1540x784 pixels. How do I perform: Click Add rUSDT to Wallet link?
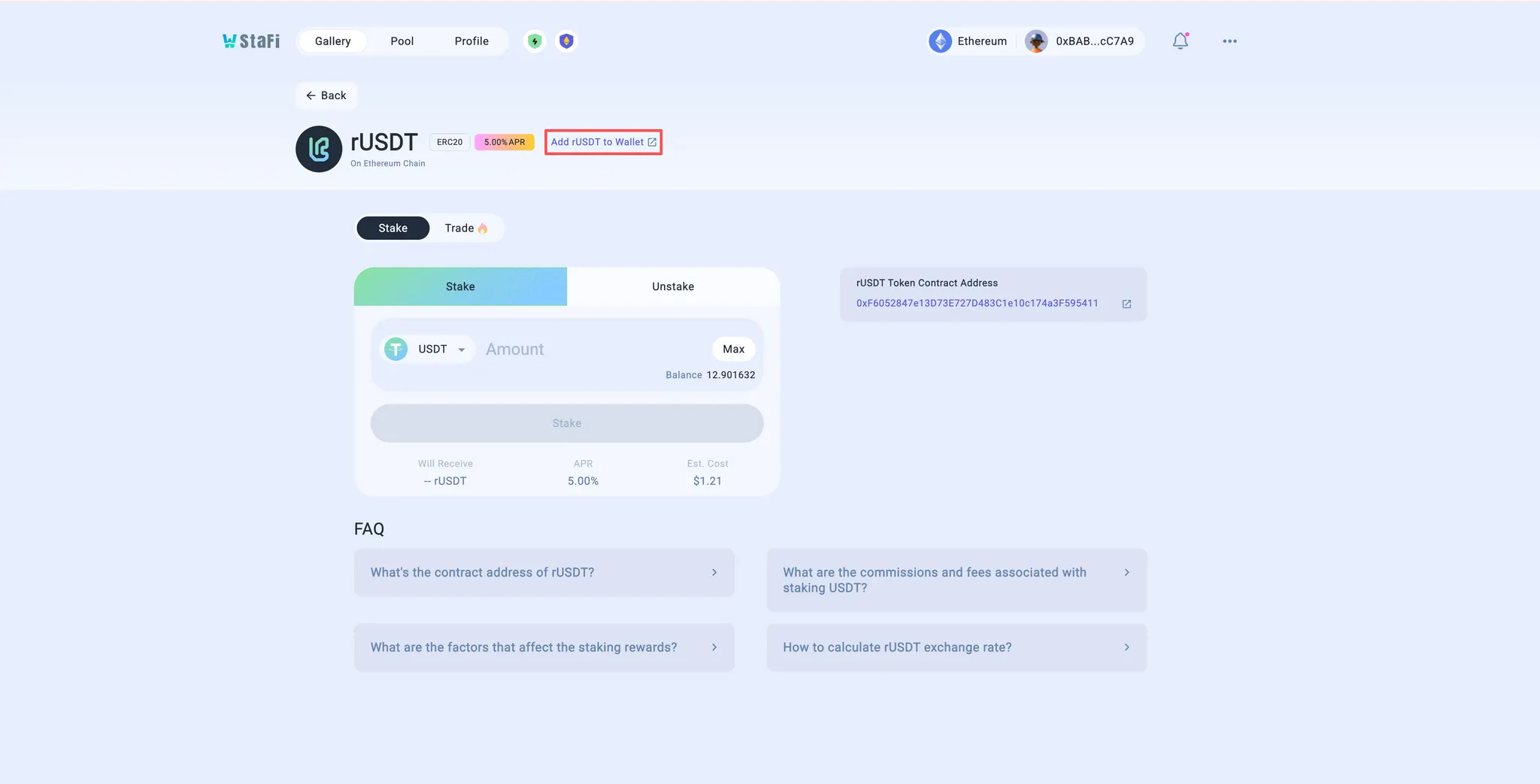(x=603, y=142)
